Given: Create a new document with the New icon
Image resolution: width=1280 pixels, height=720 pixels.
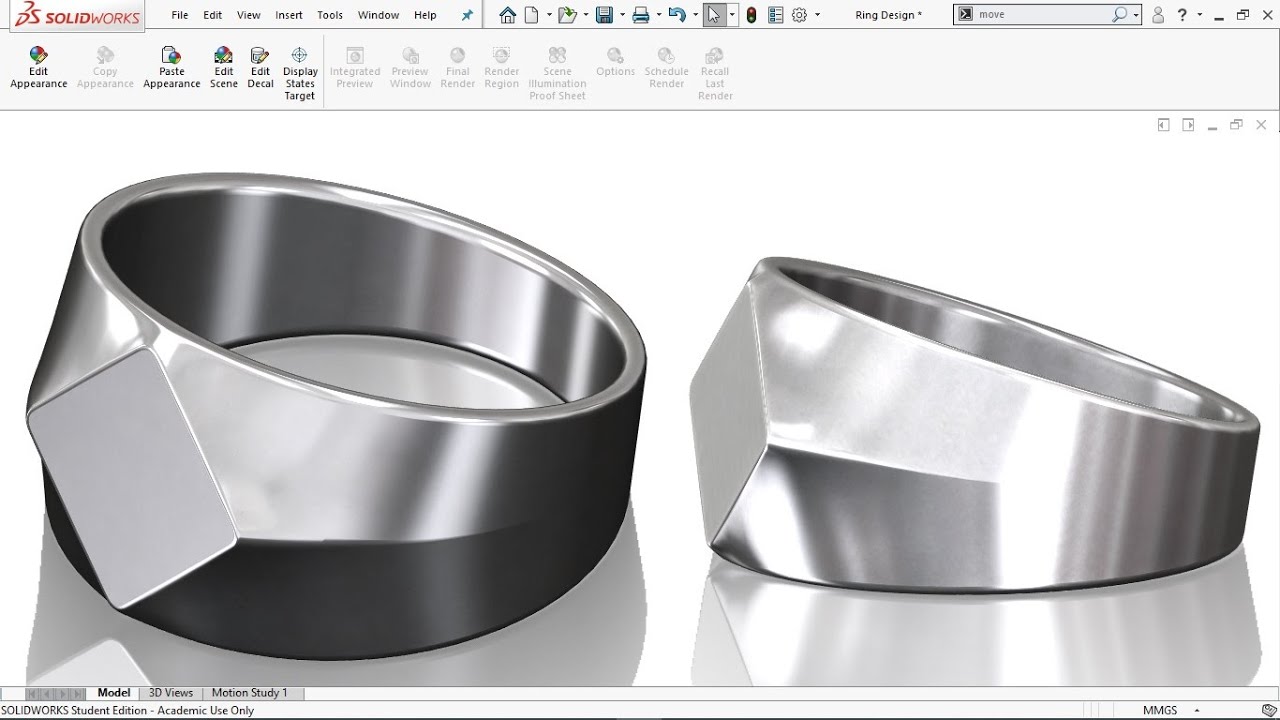Looking at the screenshot, I should pyautogui.click(x=531, y=15).
